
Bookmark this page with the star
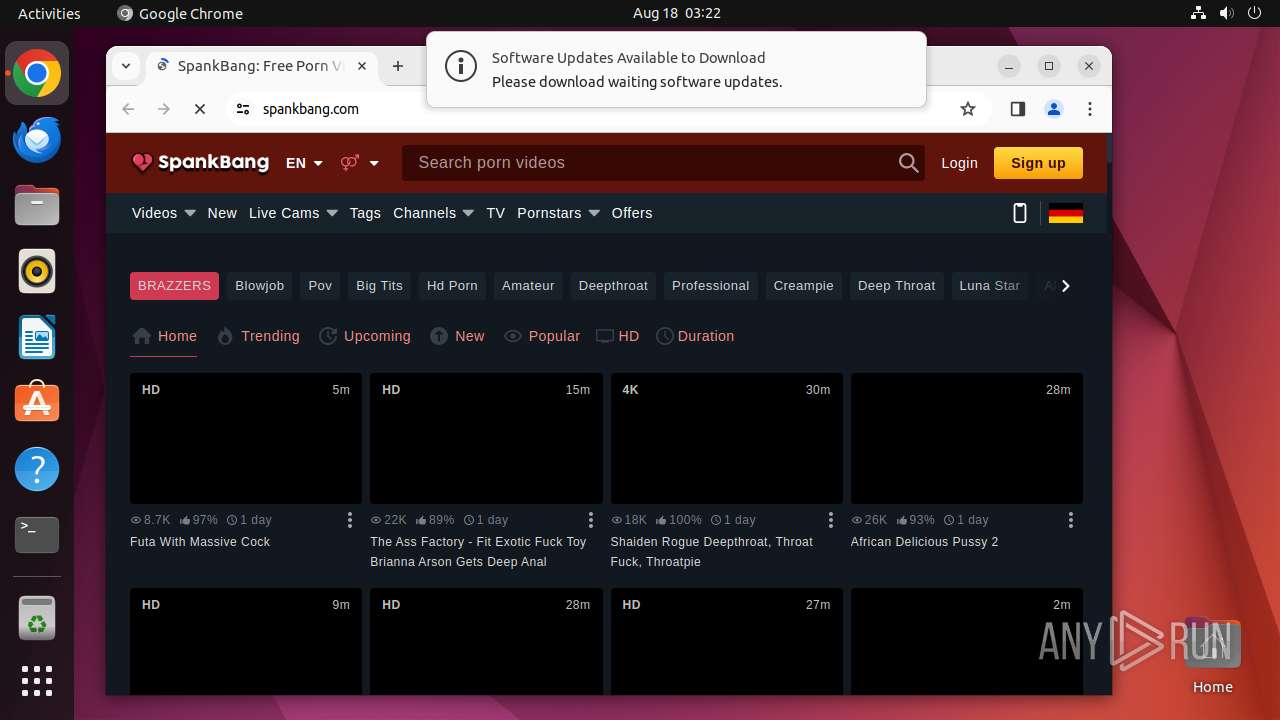tap(968, 109)
